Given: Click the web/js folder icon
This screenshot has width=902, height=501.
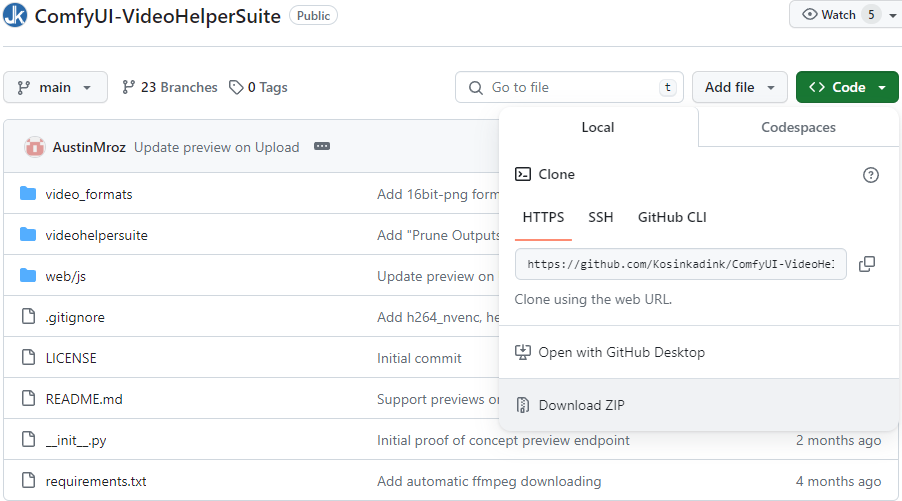Looking at the screenshot, I should pyautogui.click(x=28, y=276).
